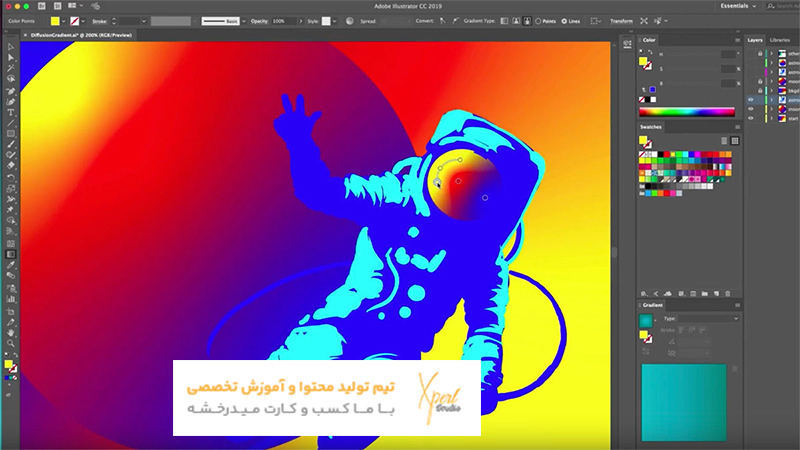This screenshot has width=800, height=450.
Task: Switch swatches to list view icon
Action: (x=724, y=141)
